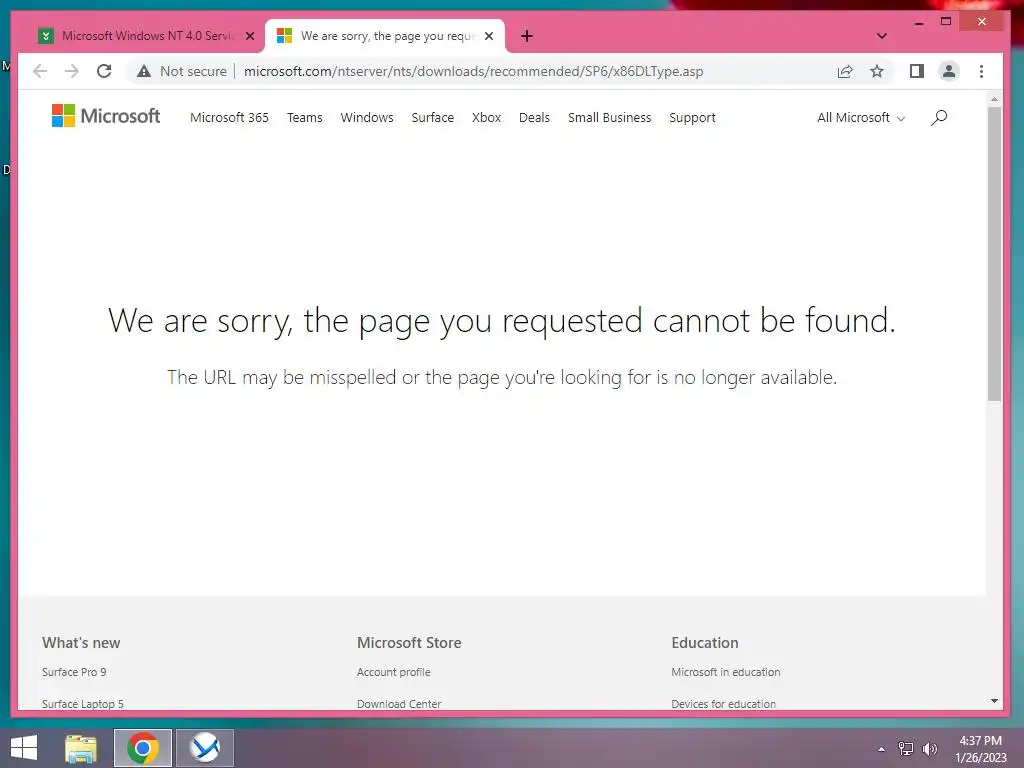Screen dimensions: 1024x768
Task: Click the browser forward arrow
Action: pos(72,71)
